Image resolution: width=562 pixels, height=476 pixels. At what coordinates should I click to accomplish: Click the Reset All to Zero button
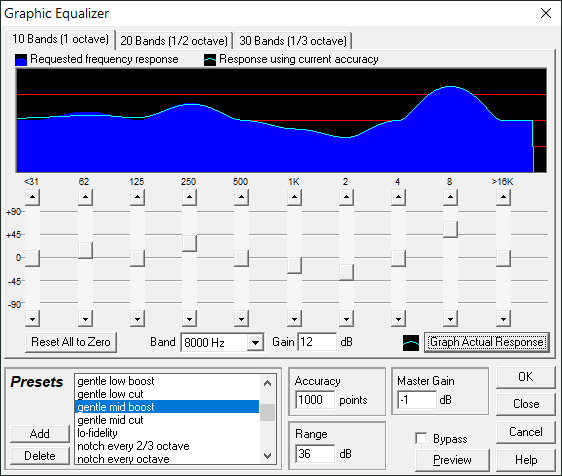(x=71, y=342)
